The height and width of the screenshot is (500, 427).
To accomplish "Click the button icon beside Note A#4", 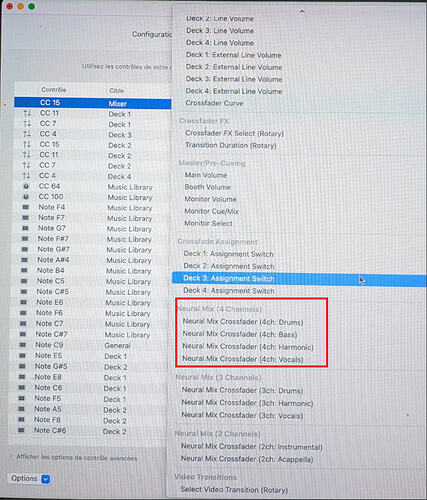I will coord(24,260).
